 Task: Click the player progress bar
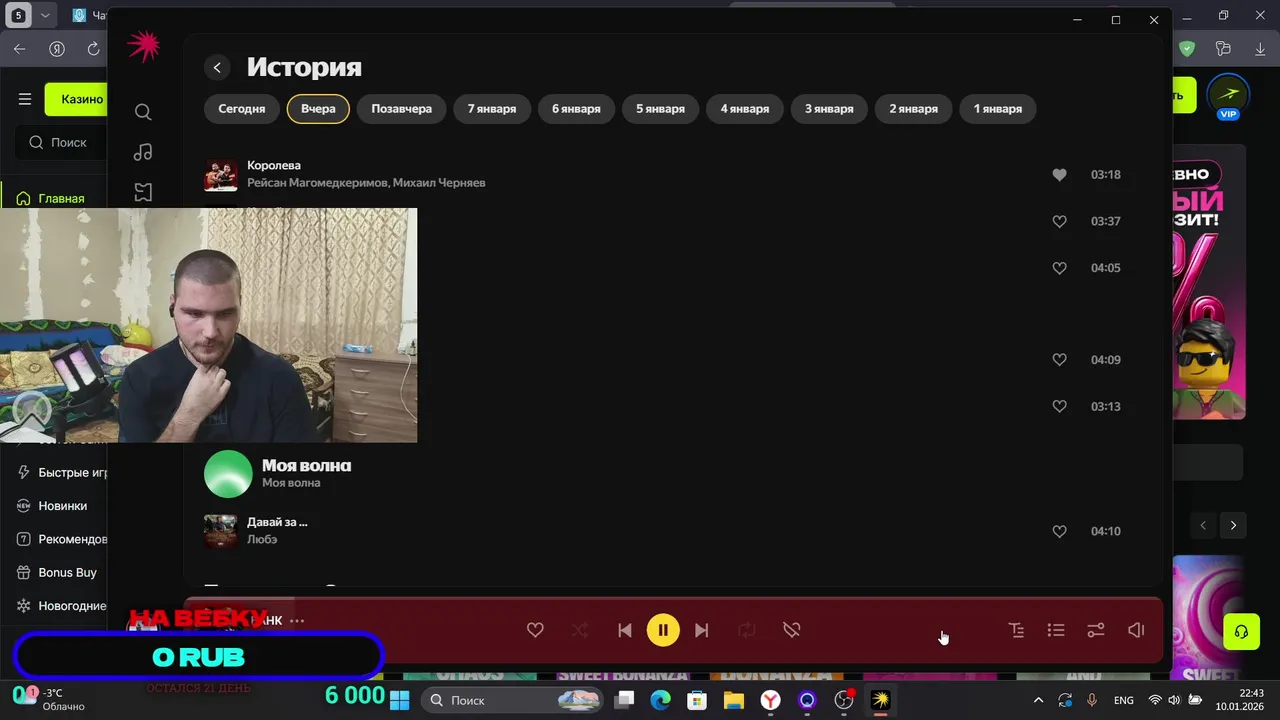click(x=673, y=599)
